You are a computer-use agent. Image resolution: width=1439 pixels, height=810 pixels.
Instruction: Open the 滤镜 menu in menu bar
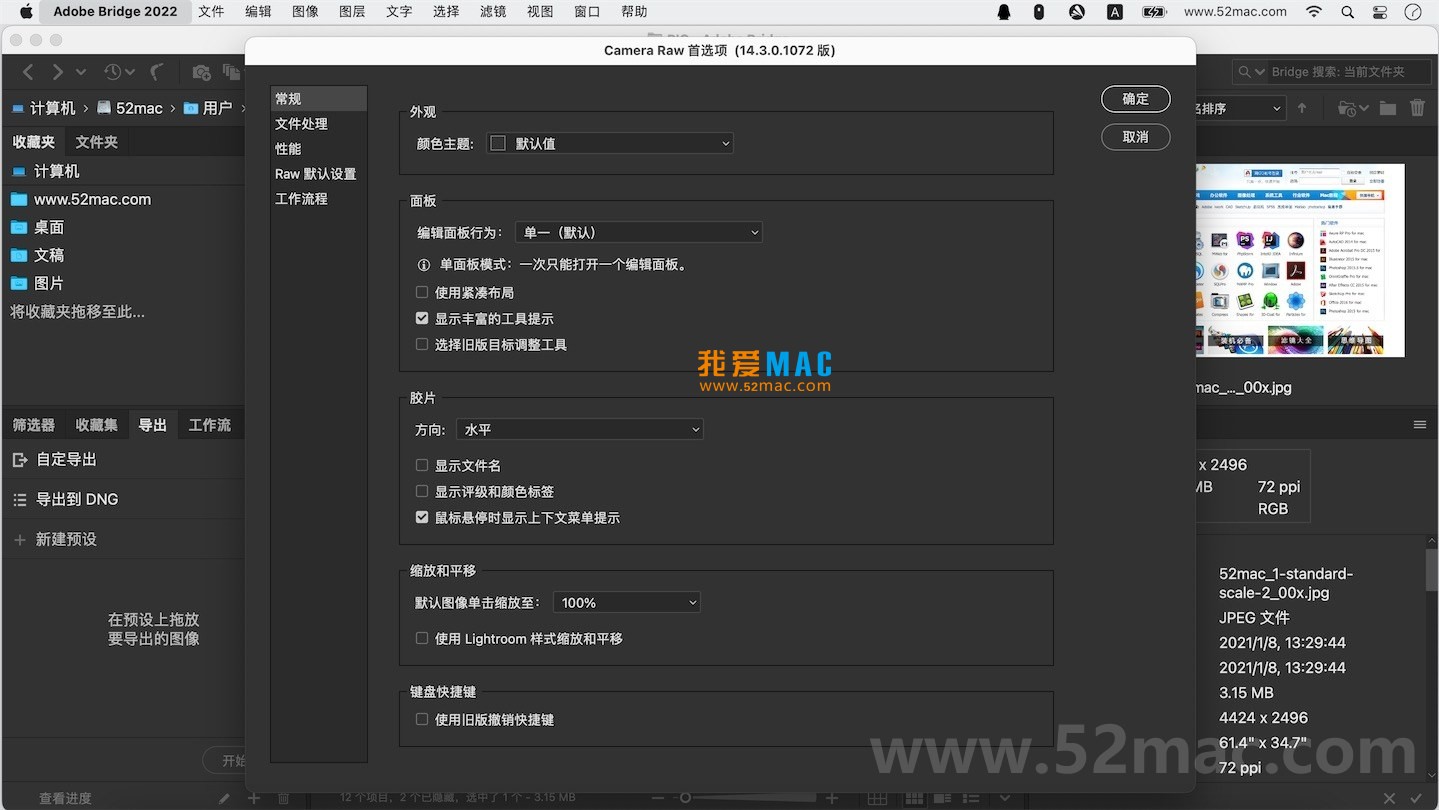click(x=493, y=12)
